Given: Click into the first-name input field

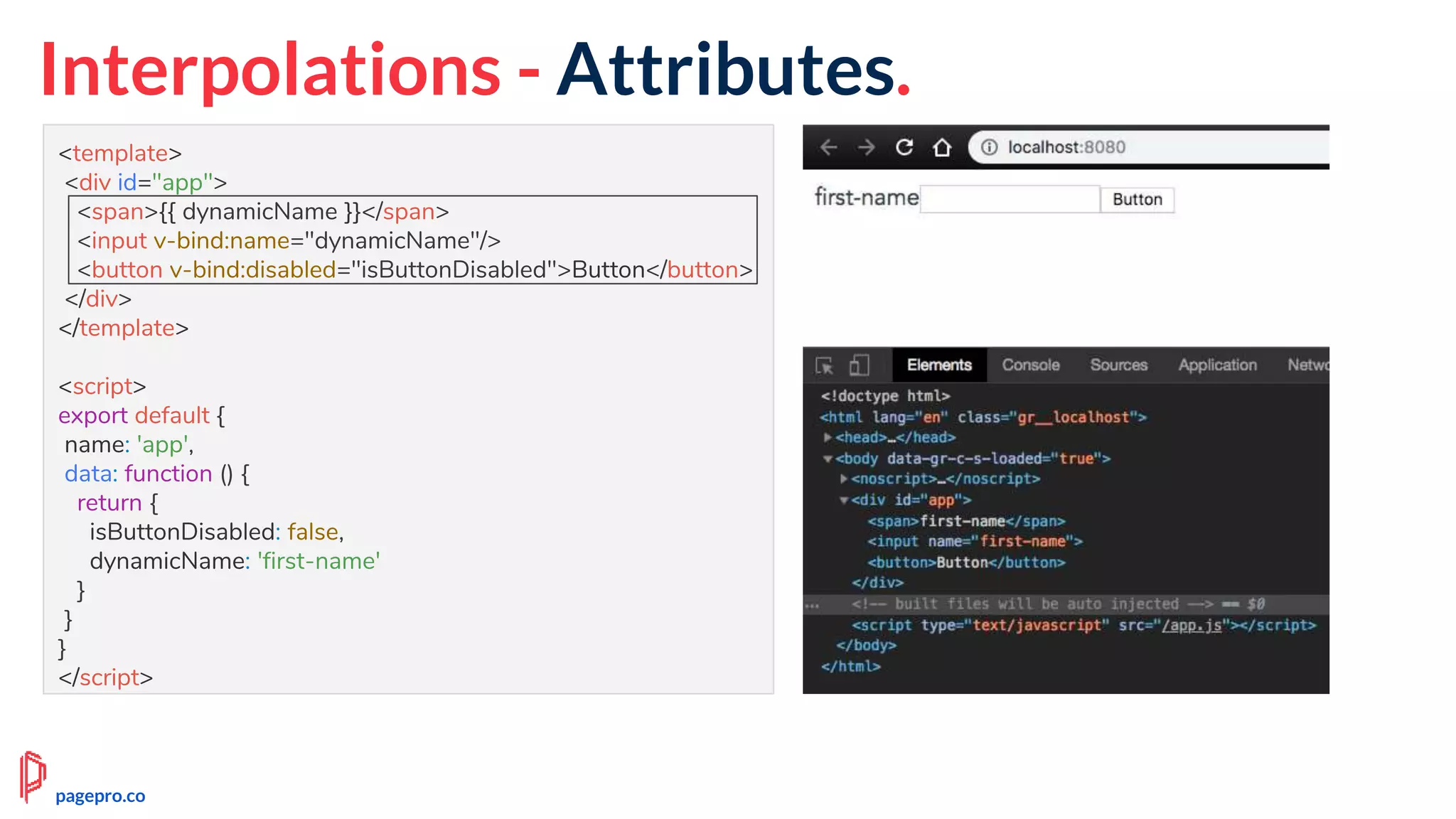Looking at the screenshot, I should [1010, 199].
